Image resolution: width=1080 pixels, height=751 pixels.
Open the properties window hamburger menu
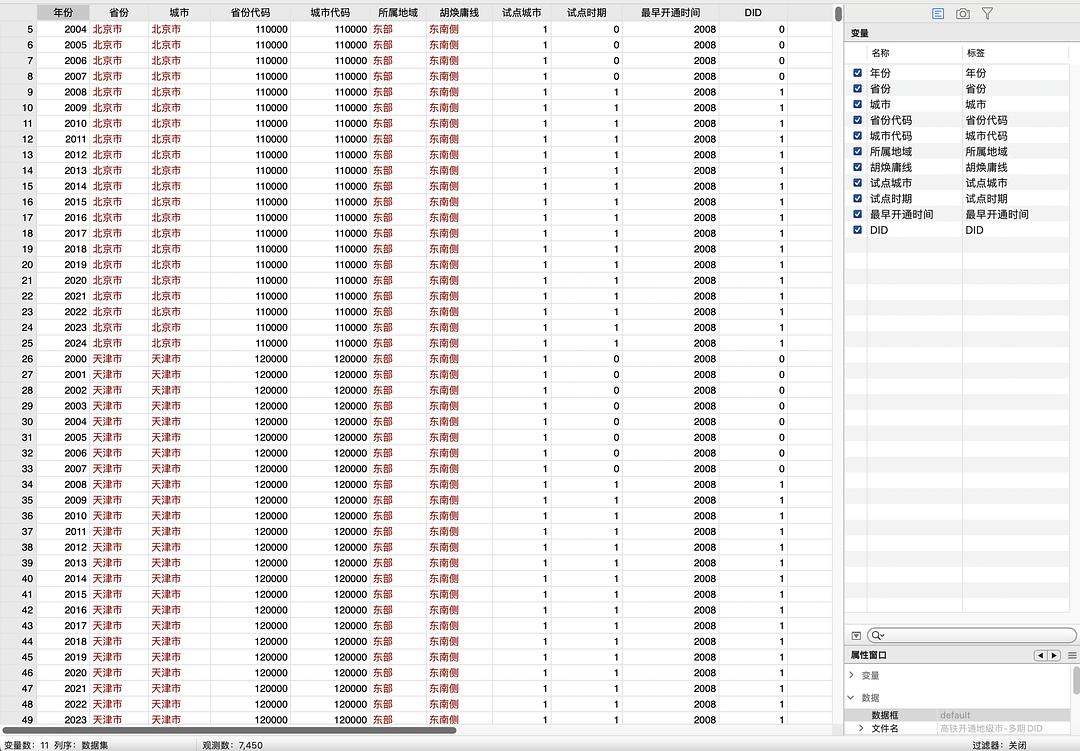point(1072,655)
